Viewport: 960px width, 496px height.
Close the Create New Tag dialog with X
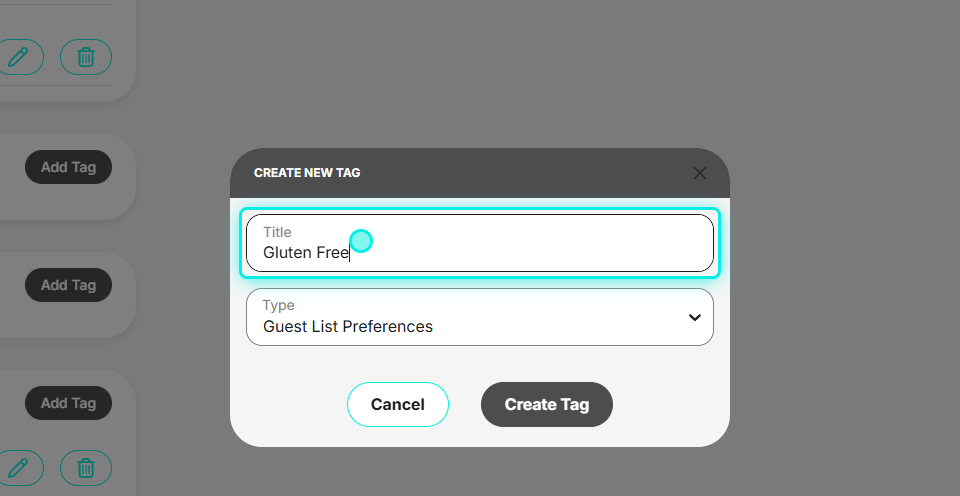coord(700,173)
